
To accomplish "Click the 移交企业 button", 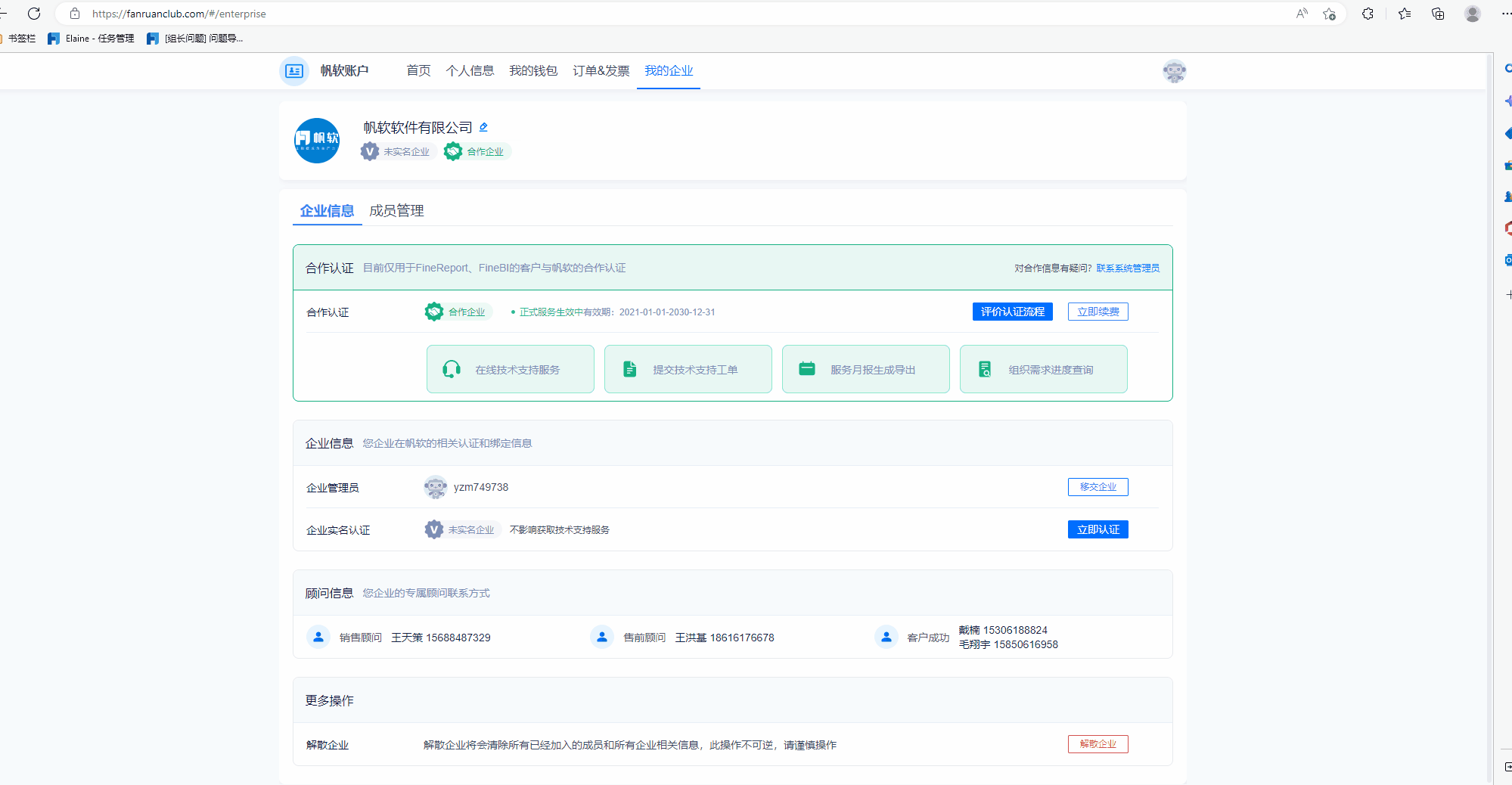I will click(1098, 487).
